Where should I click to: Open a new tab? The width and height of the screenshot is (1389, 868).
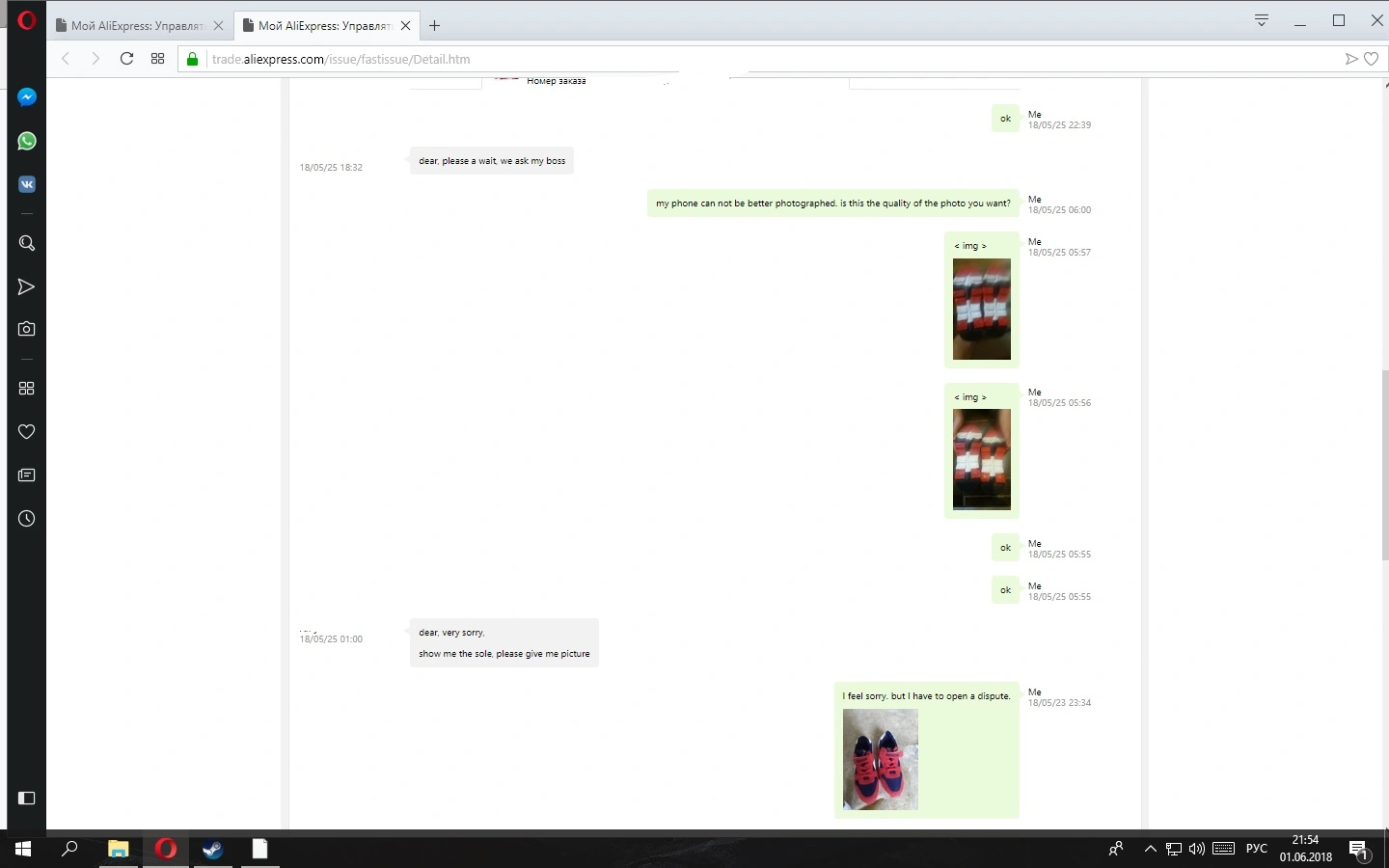coord(435,26)
